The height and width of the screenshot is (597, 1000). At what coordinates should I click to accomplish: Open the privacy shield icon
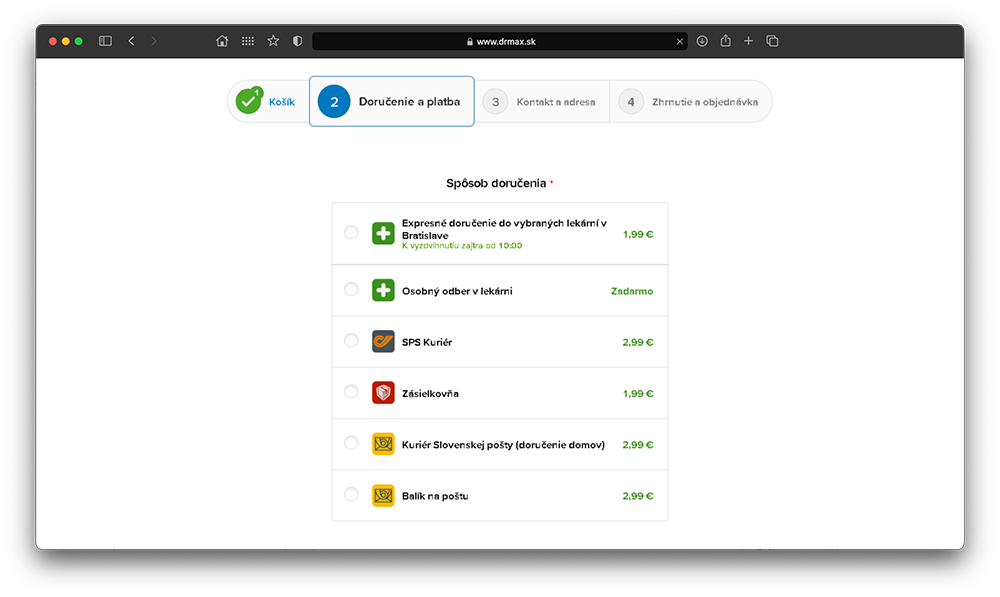click(x=297, y=41)
